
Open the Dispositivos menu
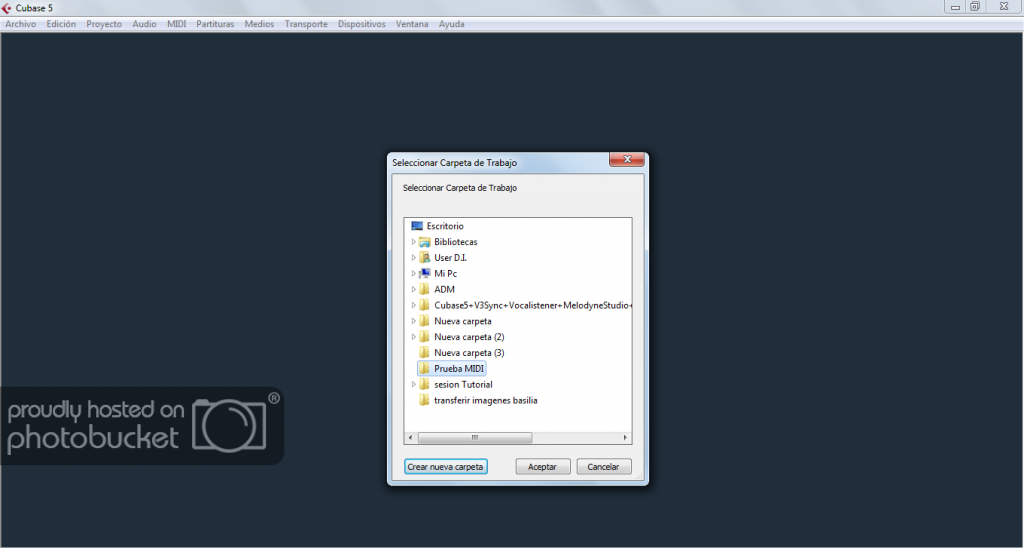coord(362,24)
